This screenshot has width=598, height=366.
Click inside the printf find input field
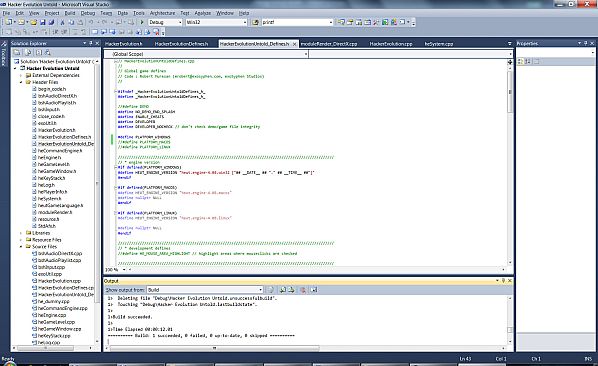[x=295, y=22]
